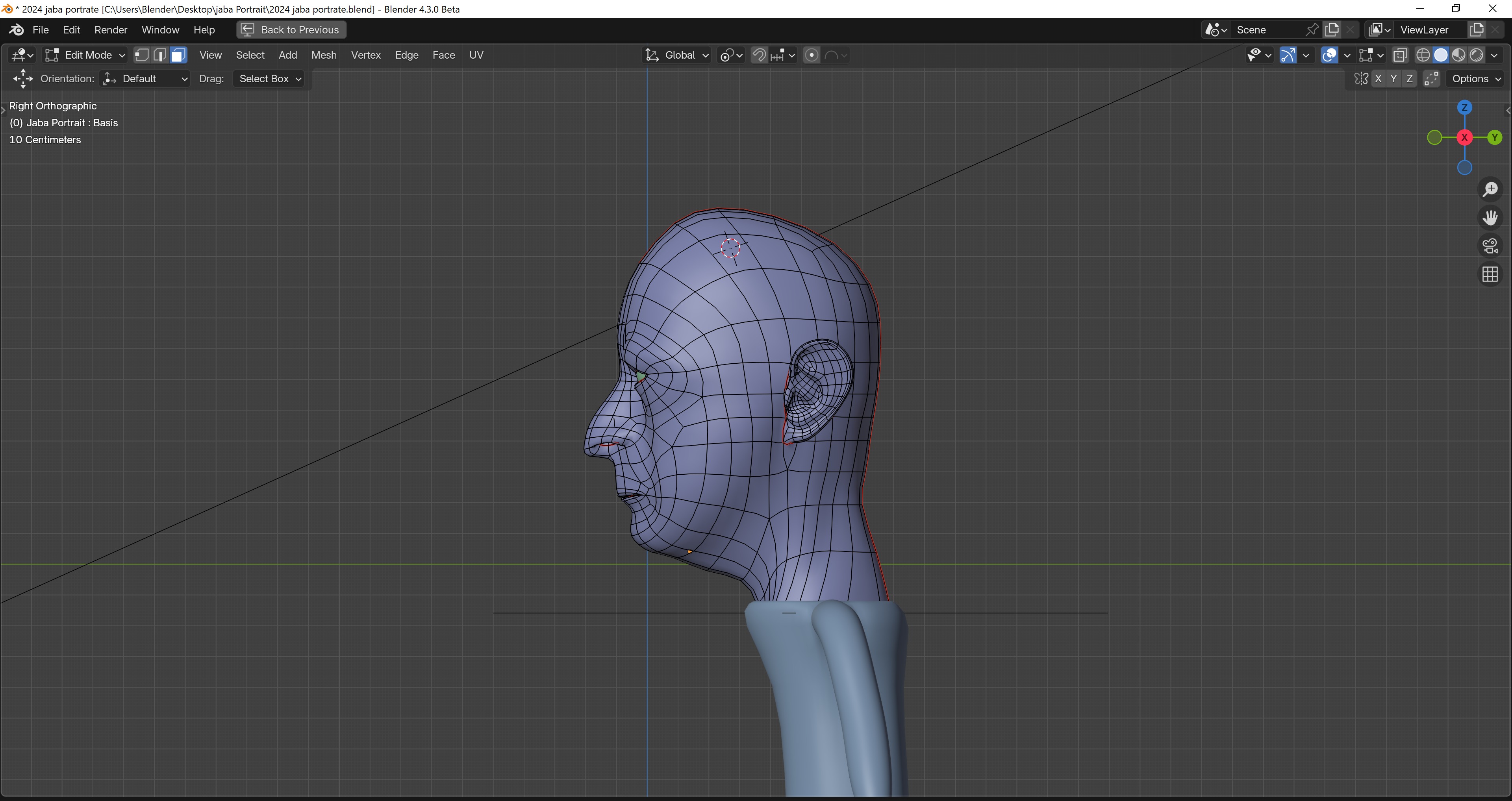Viewport: 1512px width, 801px height.
Task: Toggle X-ray view
Action: click(1400, 55)
